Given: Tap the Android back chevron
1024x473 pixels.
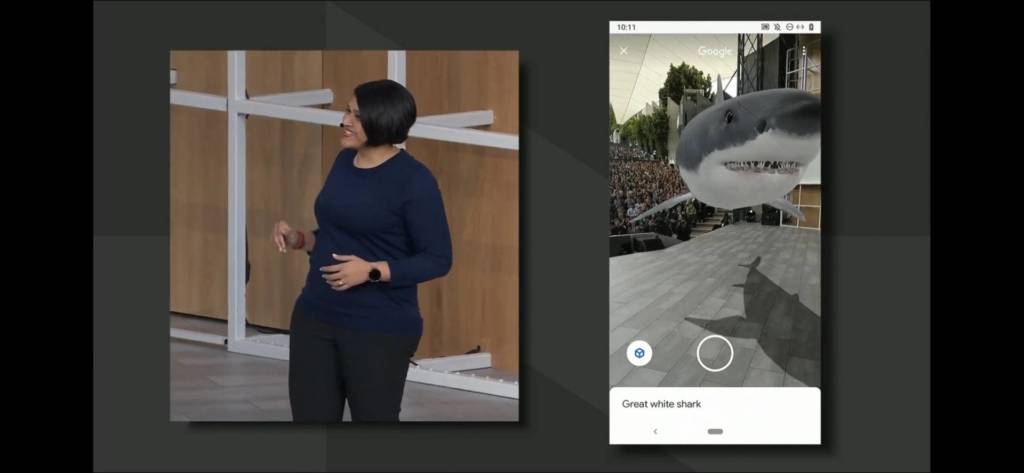Looking at the screenshot, I should click(655, 431).
